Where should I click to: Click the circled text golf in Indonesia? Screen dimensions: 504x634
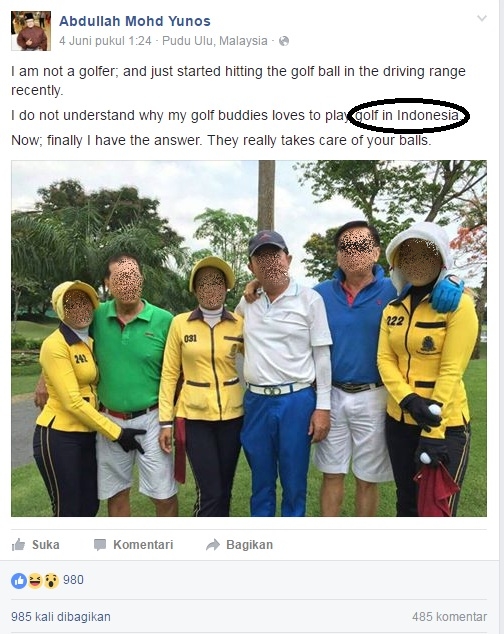[x=407, y=115]
